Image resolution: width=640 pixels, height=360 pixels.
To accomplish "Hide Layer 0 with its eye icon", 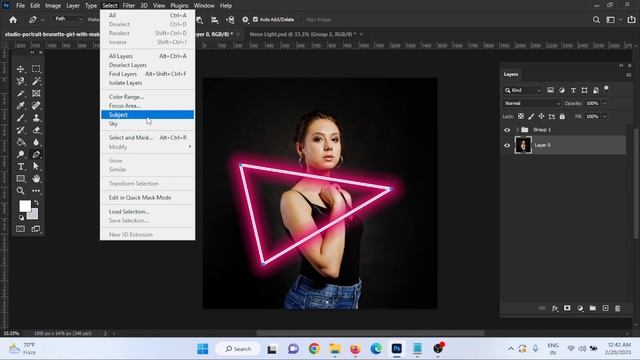I will click(x=507, y=145).
